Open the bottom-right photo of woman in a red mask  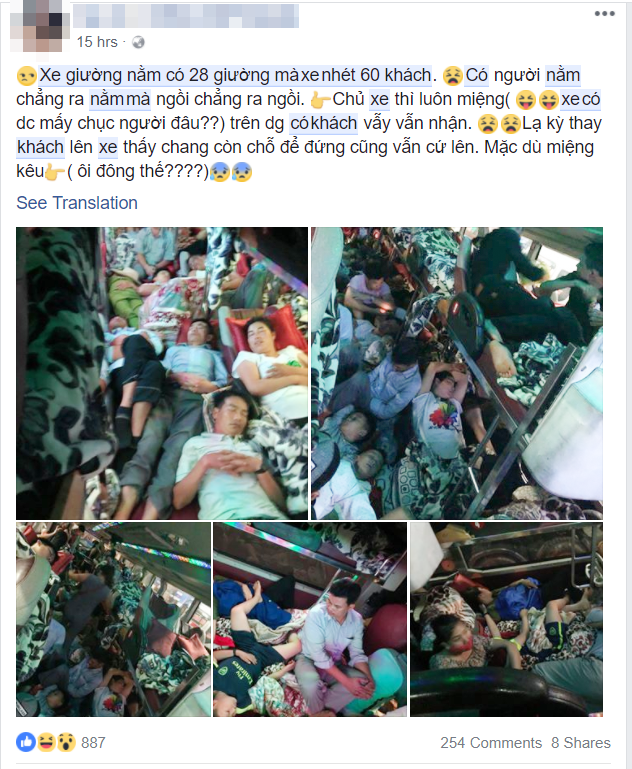(506, 619)
